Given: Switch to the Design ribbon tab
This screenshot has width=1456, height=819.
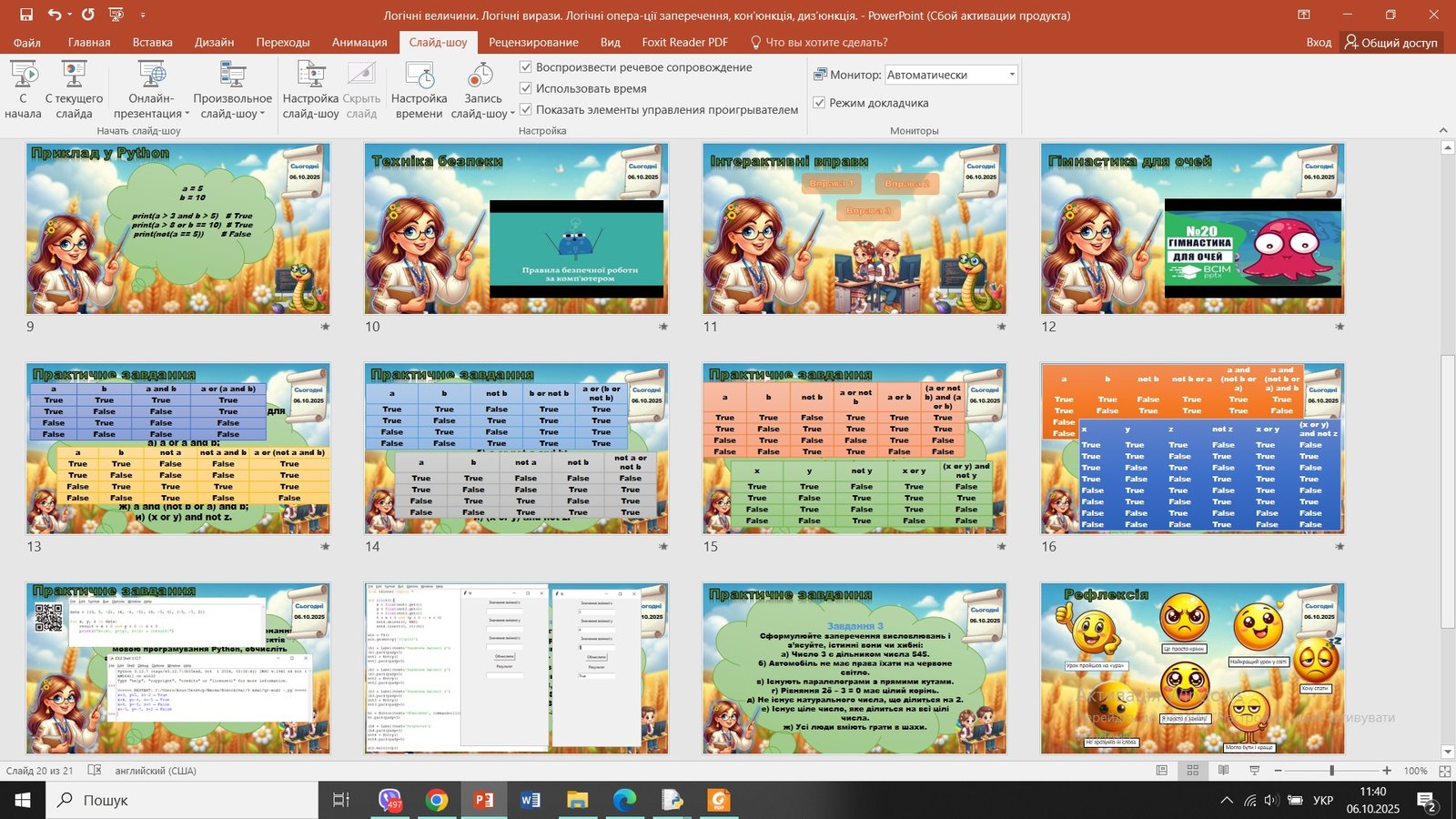Looking at the screenshot, I should [x=214, y=42].
